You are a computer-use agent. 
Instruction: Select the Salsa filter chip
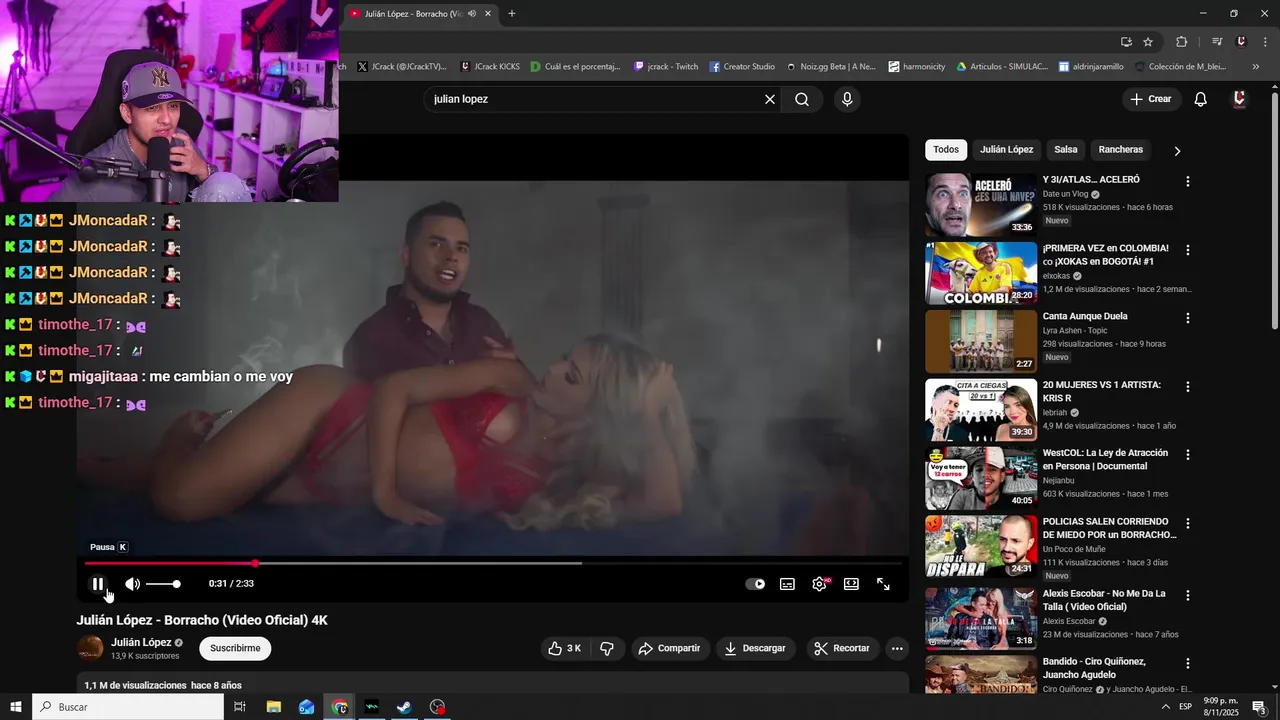click(x=1066, y=149)
